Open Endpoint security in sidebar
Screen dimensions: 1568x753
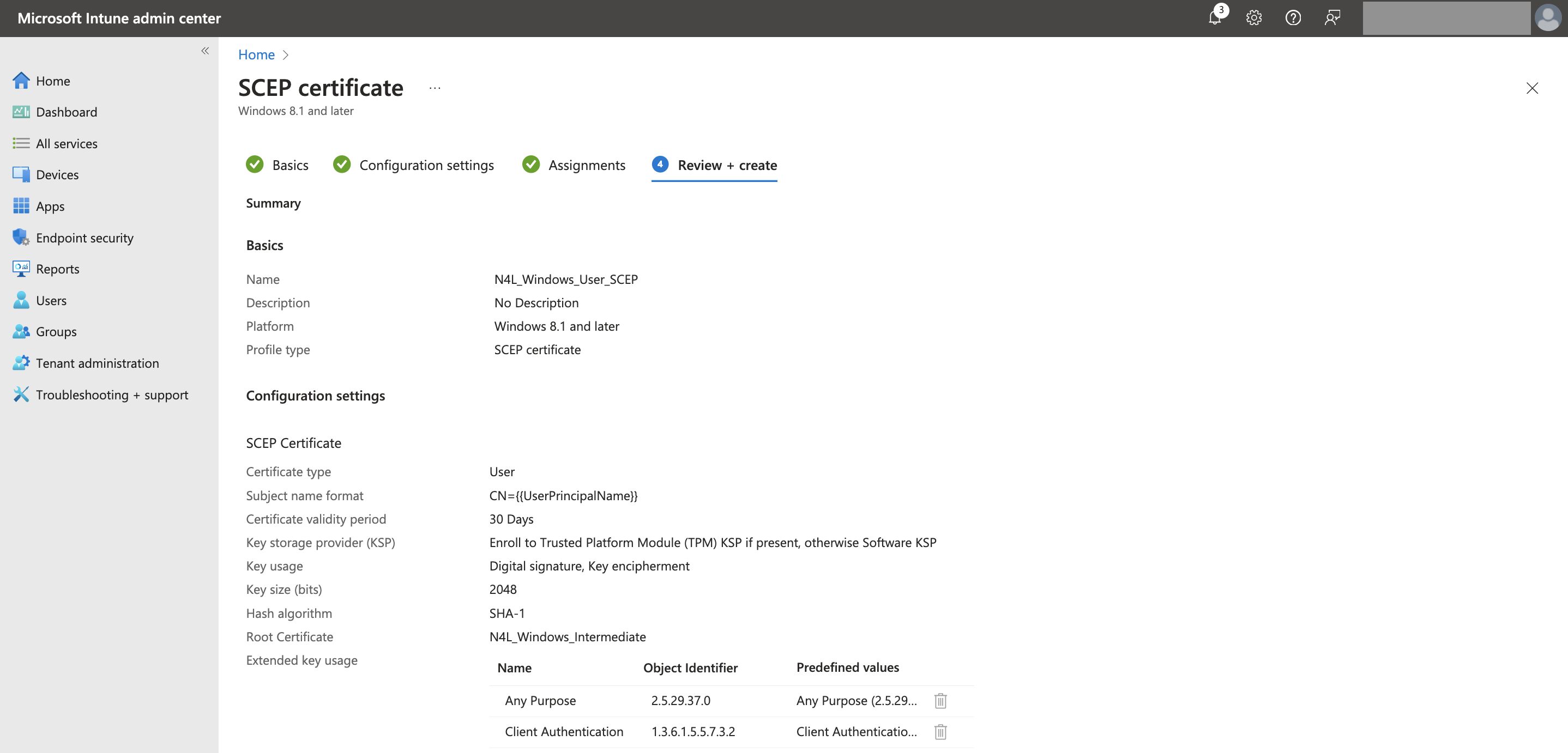pos(84,237)
